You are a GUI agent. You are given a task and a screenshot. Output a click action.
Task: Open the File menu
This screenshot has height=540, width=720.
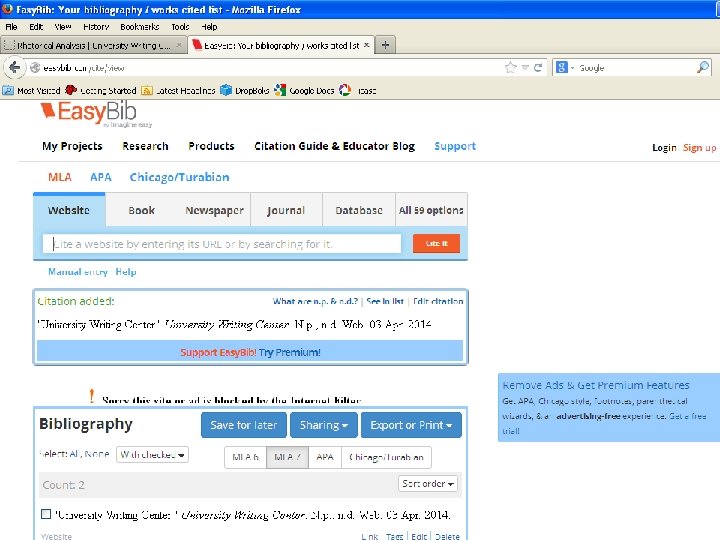click(x=11, y=27)
